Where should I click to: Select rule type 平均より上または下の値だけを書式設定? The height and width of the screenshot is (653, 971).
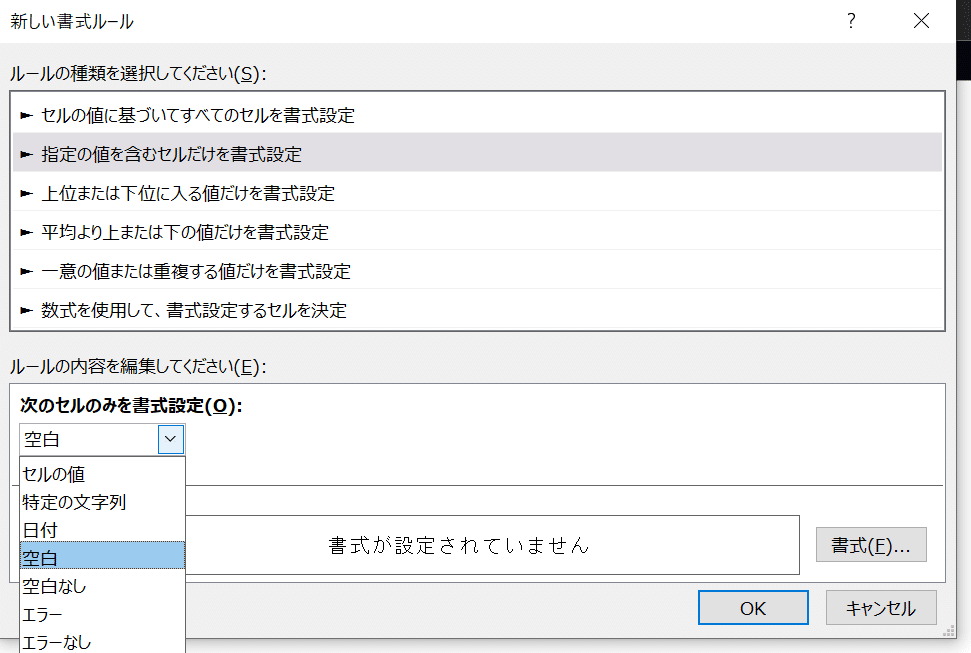[477, 232]
